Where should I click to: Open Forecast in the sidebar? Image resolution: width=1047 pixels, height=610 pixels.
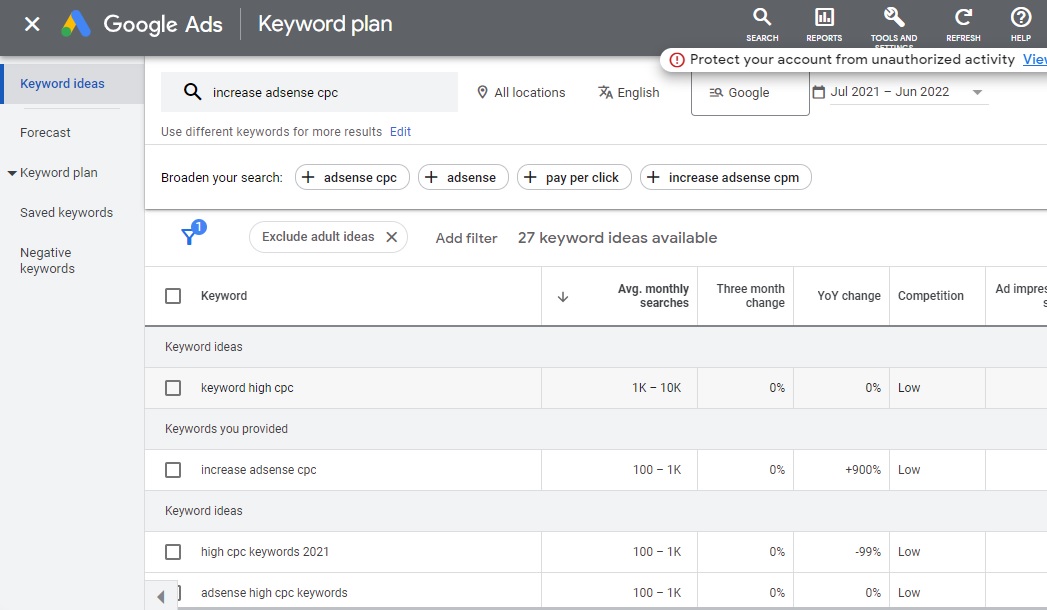click(45, 133)
